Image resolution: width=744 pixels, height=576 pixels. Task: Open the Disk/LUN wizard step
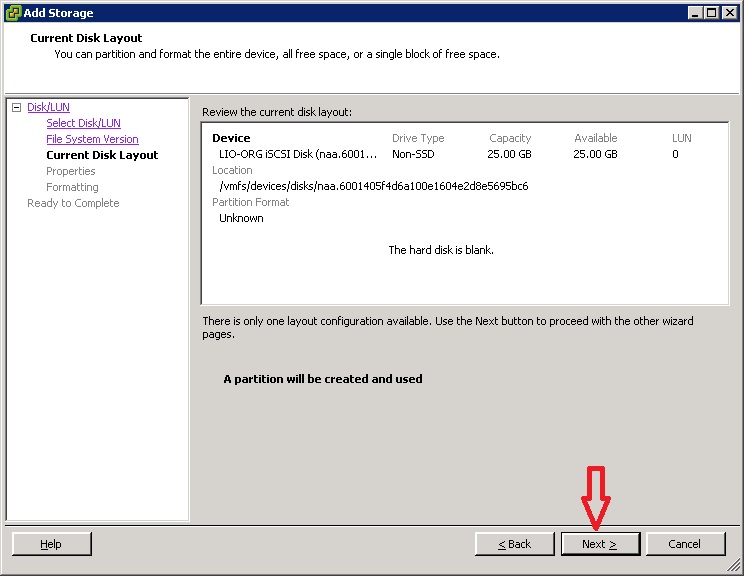tap(48, 107)
